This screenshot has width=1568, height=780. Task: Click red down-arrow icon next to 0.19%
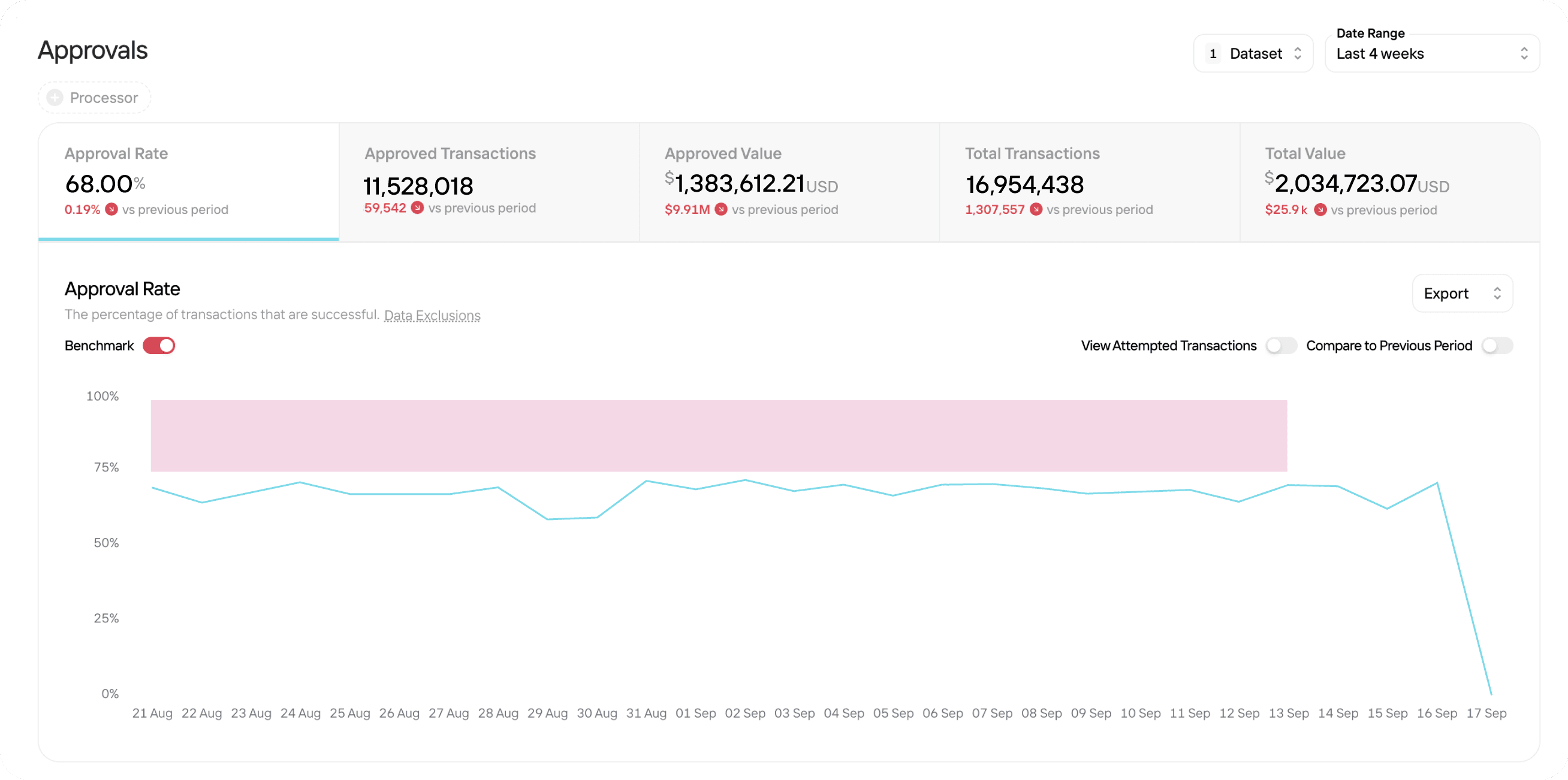tap(111, 209)
